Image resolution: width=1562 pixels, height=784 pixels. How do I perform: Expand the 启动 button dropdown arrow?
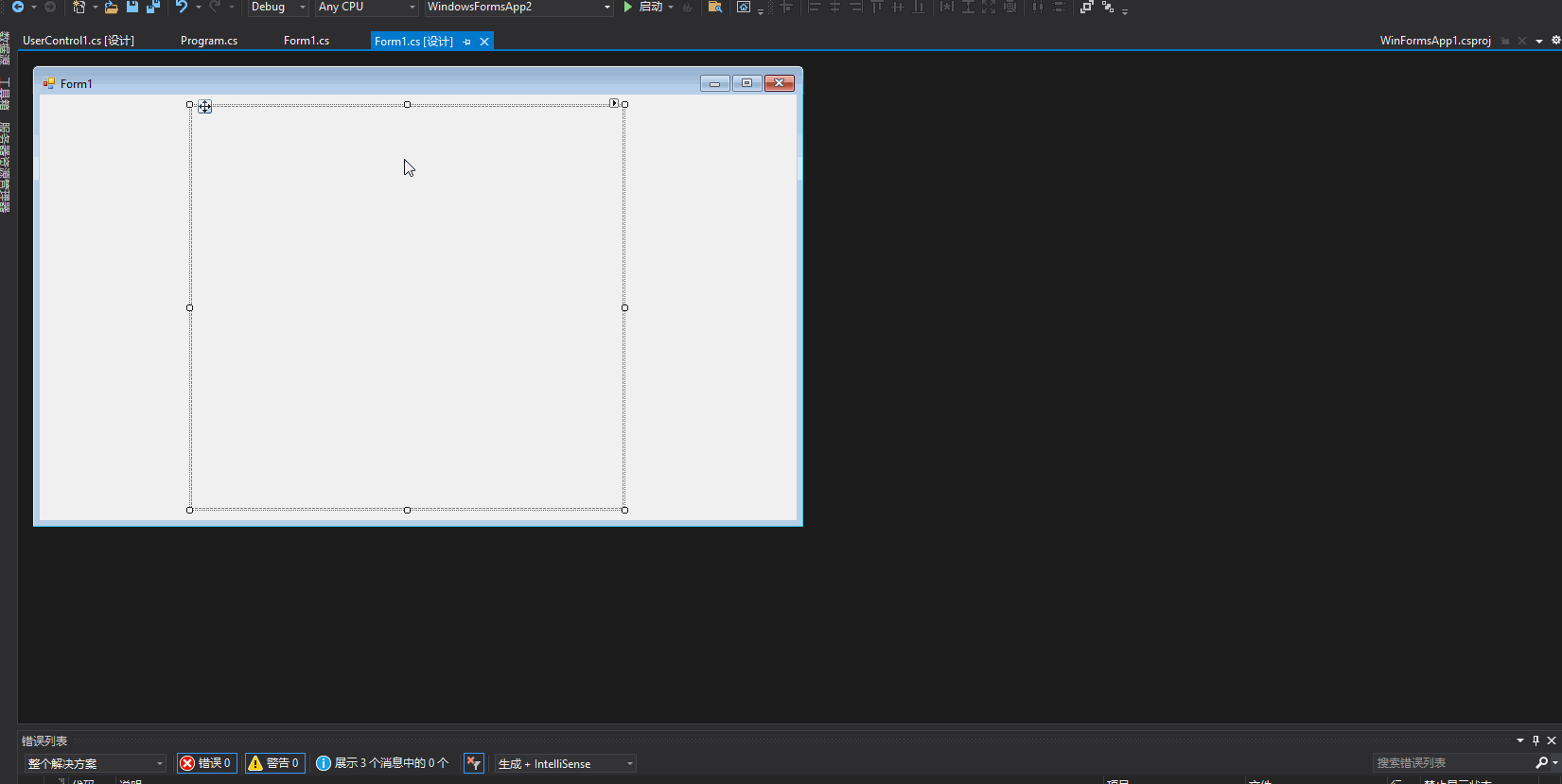click(x=671, y=7)
